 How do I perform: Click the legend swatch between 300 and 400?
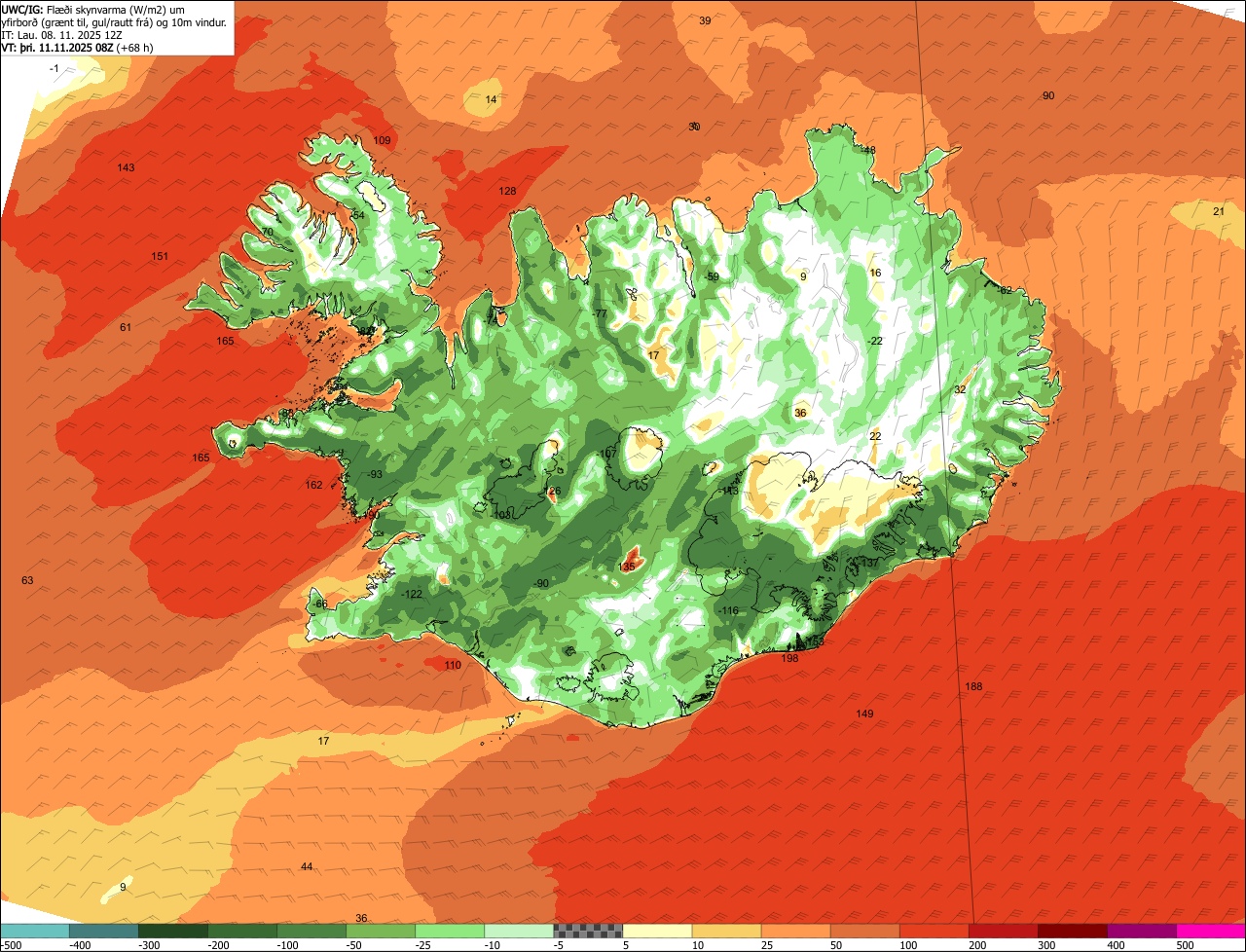[x=1072, y=931]
